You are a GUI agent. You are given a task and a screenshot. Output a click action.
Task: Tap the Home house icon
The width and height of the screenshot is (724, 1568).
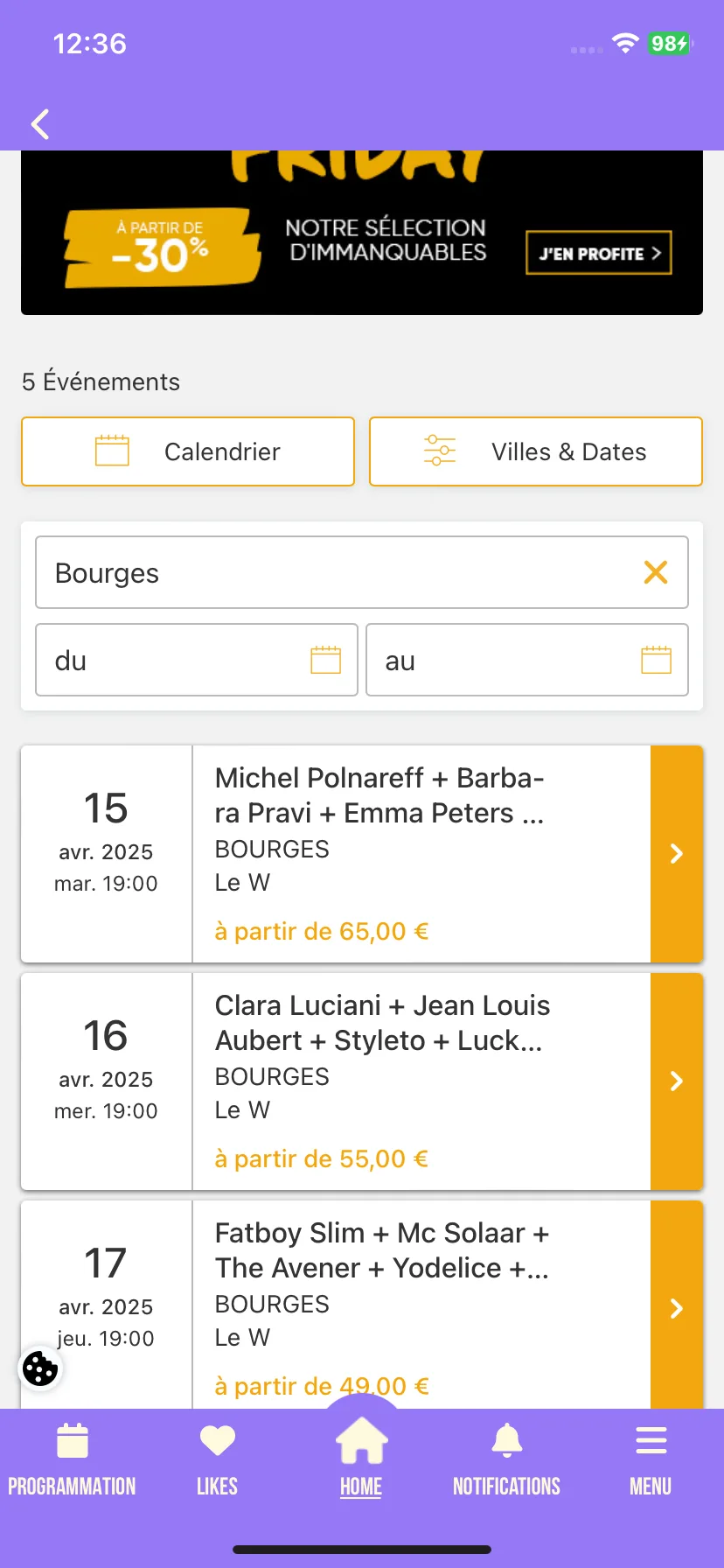pyautogui.click(x=361, y=1442)
